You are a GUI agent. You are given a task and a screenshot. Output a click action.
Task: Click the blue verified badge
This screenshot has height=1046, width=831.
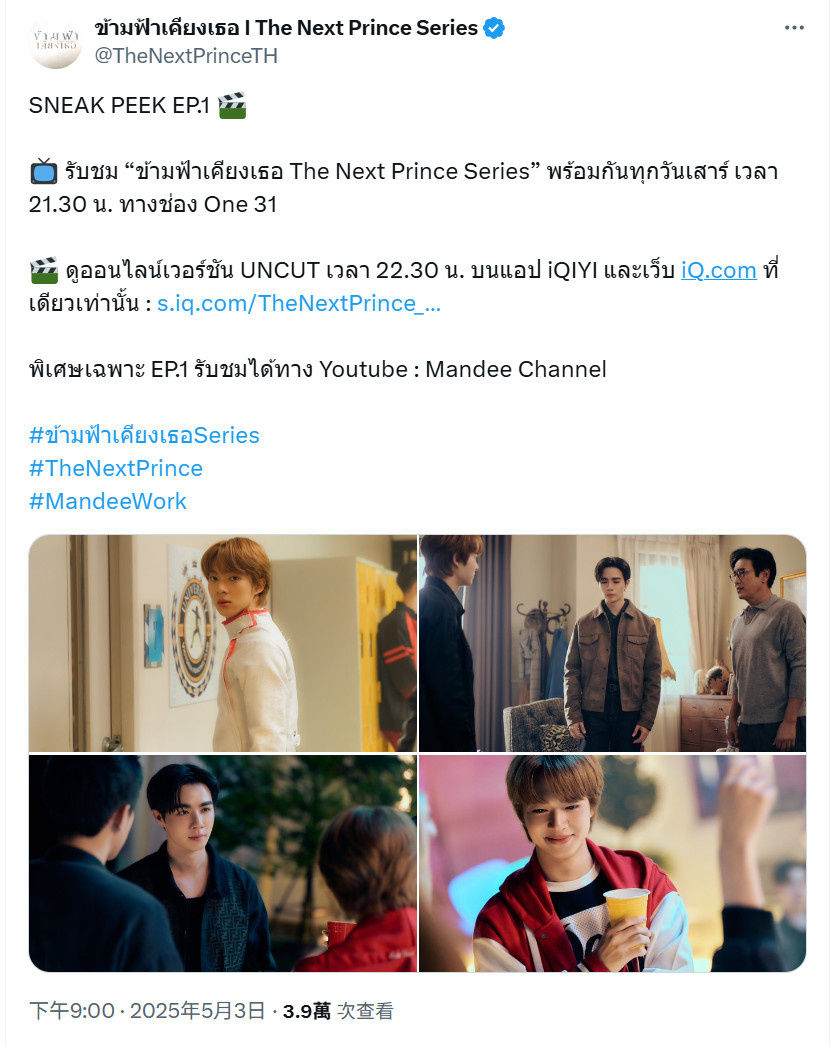(x=494, y=28)
